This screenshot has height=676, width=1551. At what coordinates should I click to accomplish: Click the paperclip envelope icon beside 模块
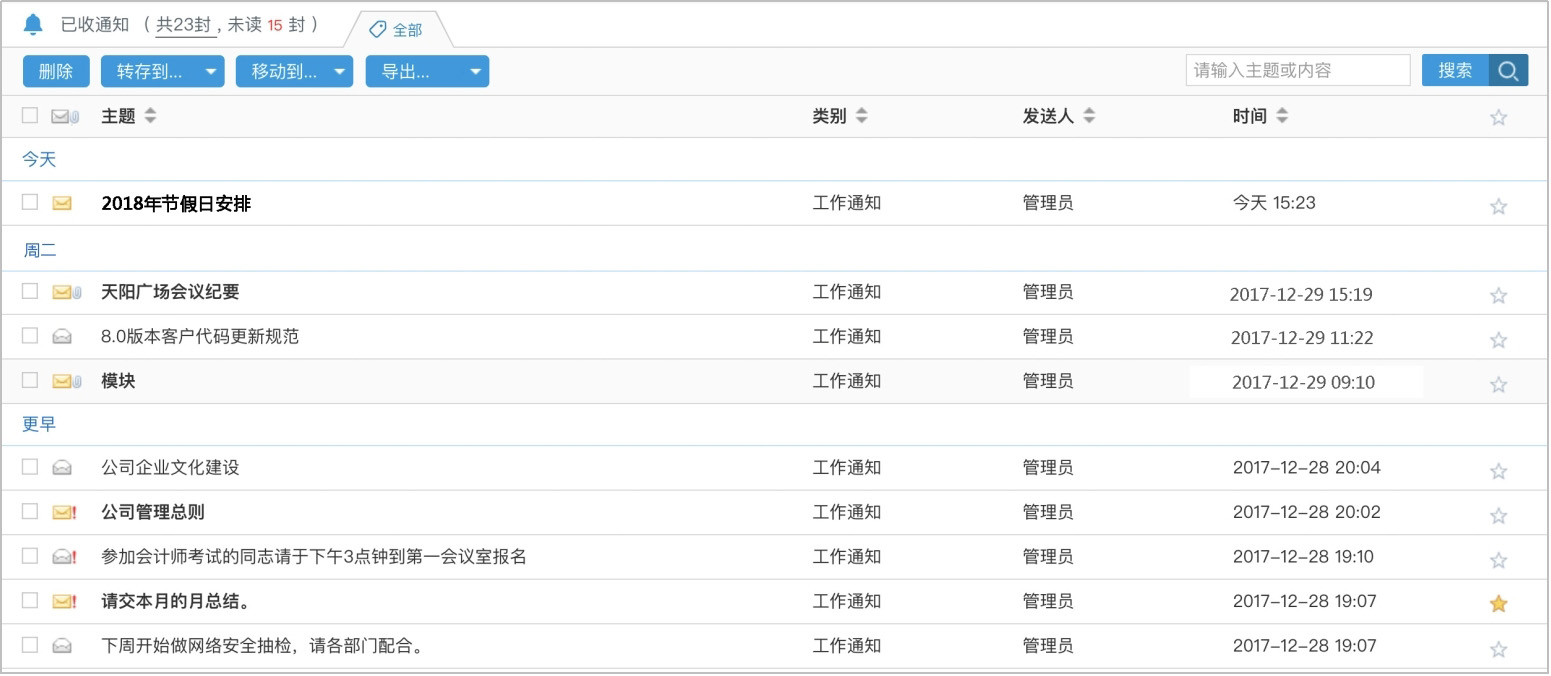point(63,381)
